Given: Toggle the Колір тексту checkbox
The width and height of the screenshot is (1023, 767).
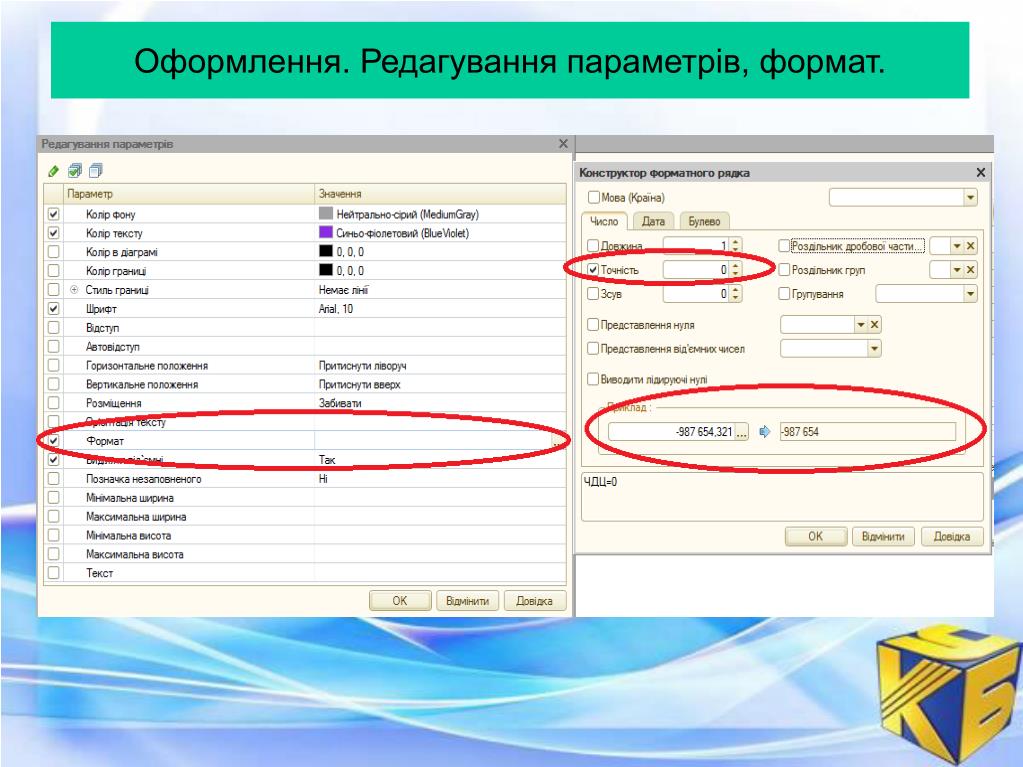Looking at the screenshot, I should click(x=53, y=233).
